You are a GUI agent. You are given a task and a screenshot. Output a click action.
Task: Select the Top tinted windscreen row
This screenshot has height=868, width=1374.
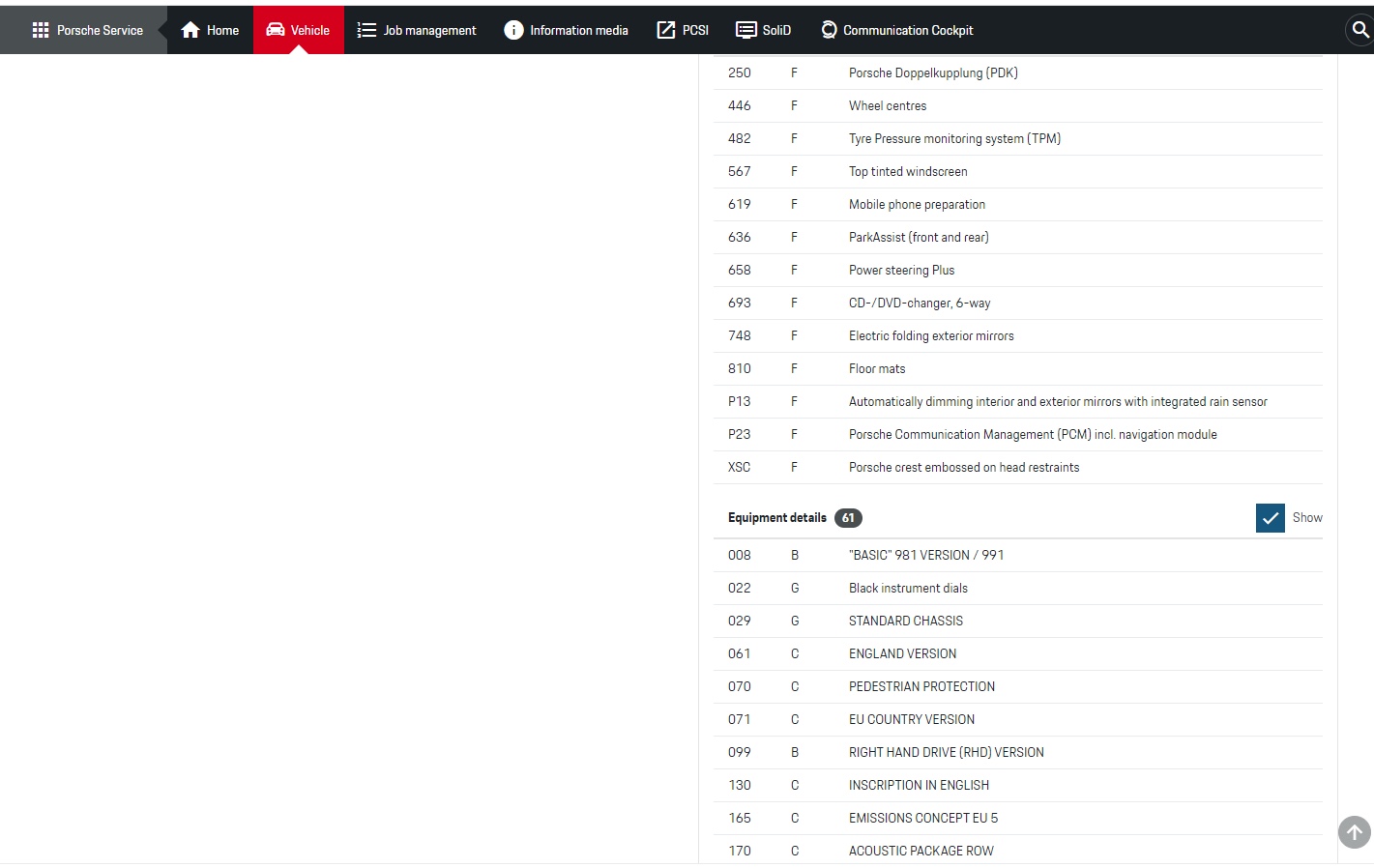click(1018, 171)
